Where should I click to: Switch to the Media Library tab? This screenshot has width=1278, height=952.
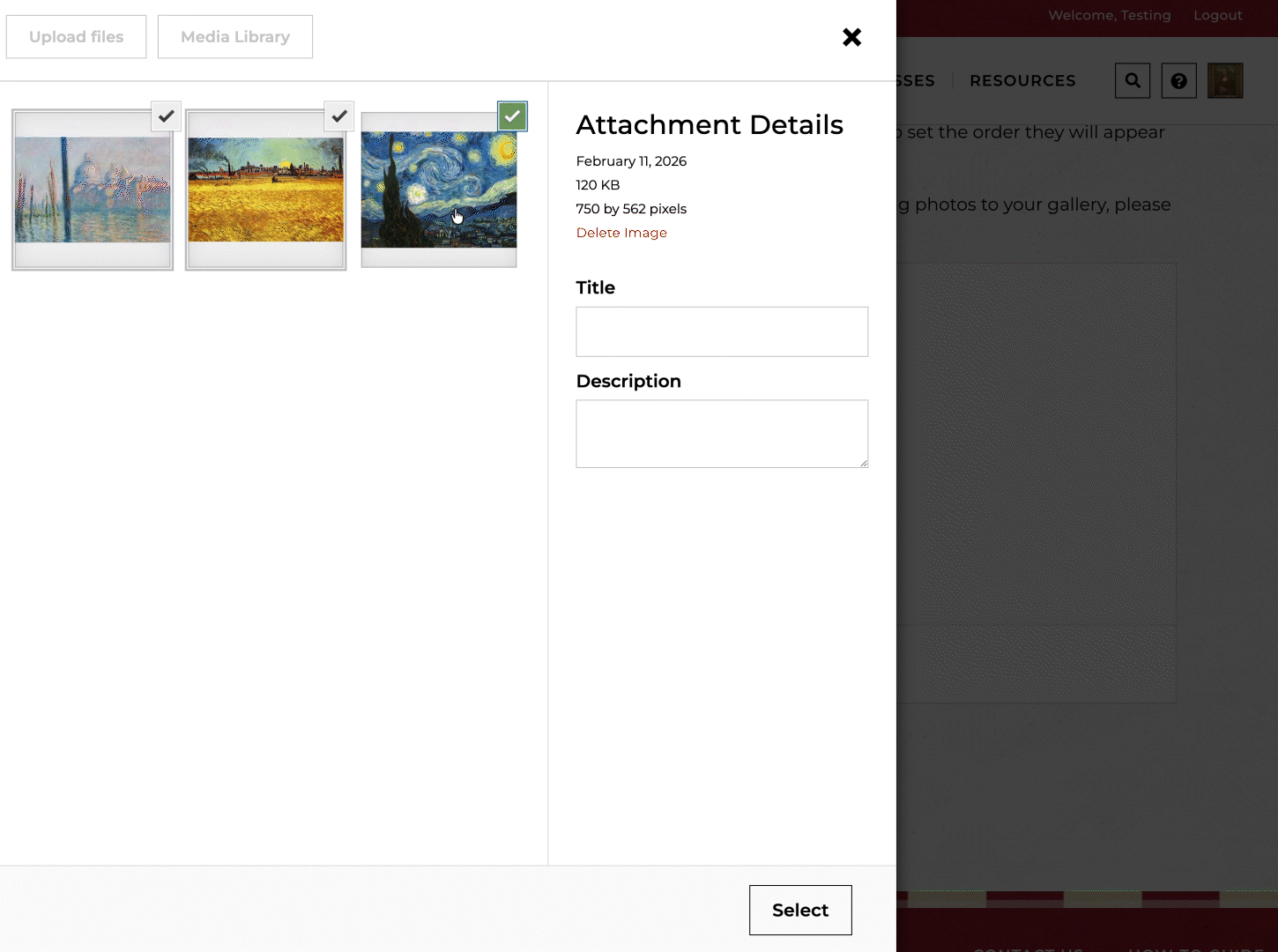coord(235,37)
